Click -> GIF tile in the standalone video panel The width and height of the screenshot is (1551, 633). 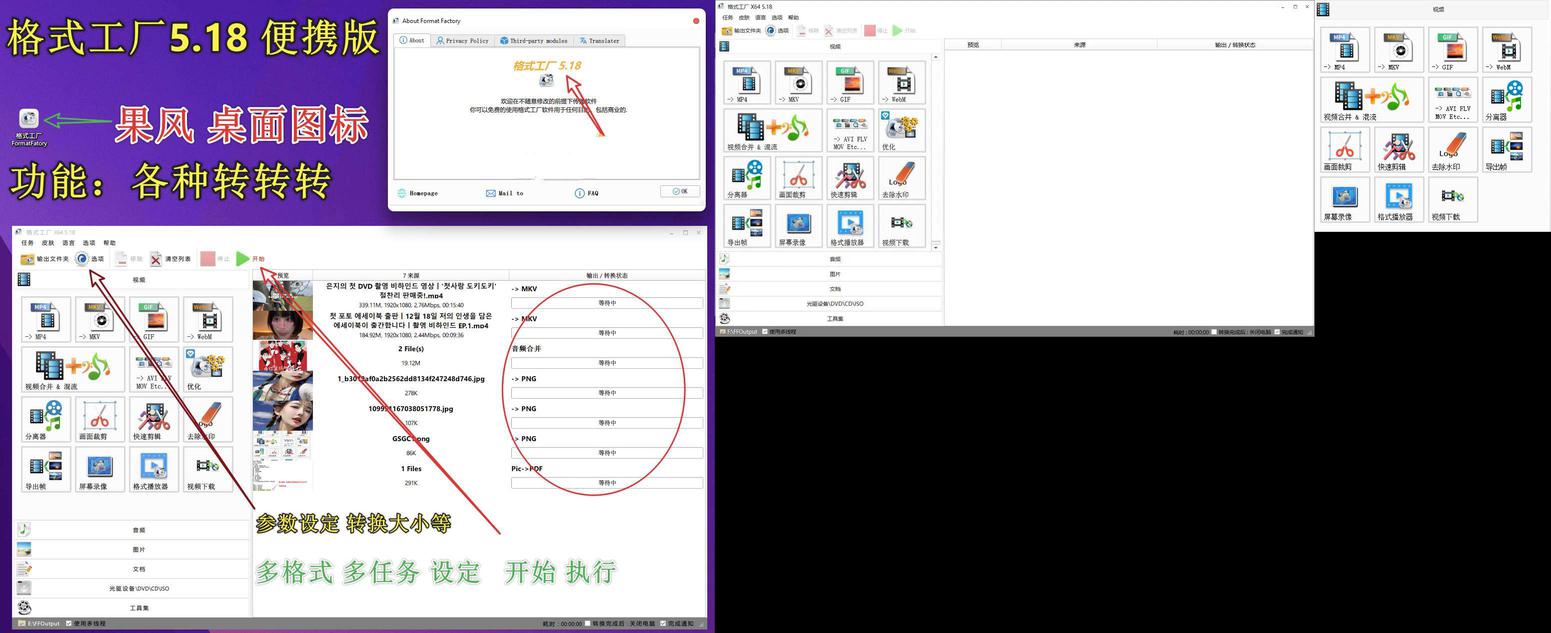point(1452,50)
